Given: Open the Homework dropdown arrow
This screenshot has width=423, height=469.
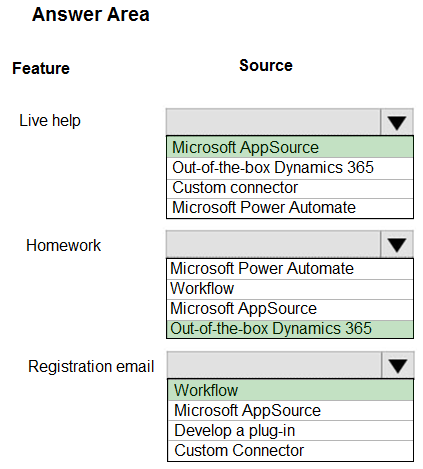Looking at the screenshot, I should [396, 244].
